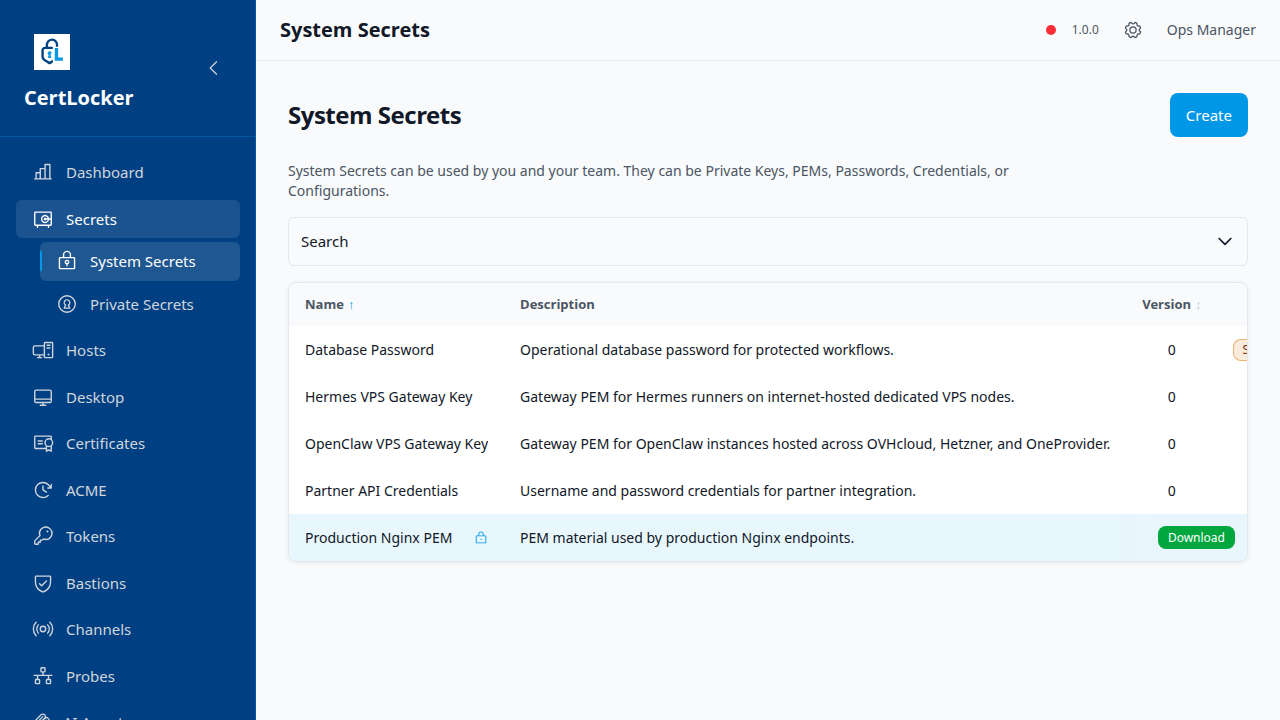Create a new system secret
Screen dimensions: 1280x720
tap(1209, 115)
